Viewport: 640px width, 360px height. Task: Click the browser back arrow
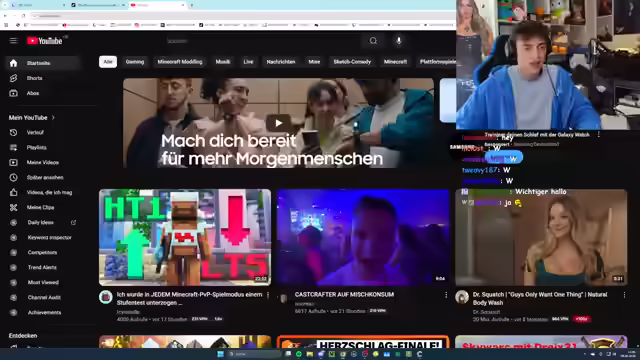click(5, 16)
